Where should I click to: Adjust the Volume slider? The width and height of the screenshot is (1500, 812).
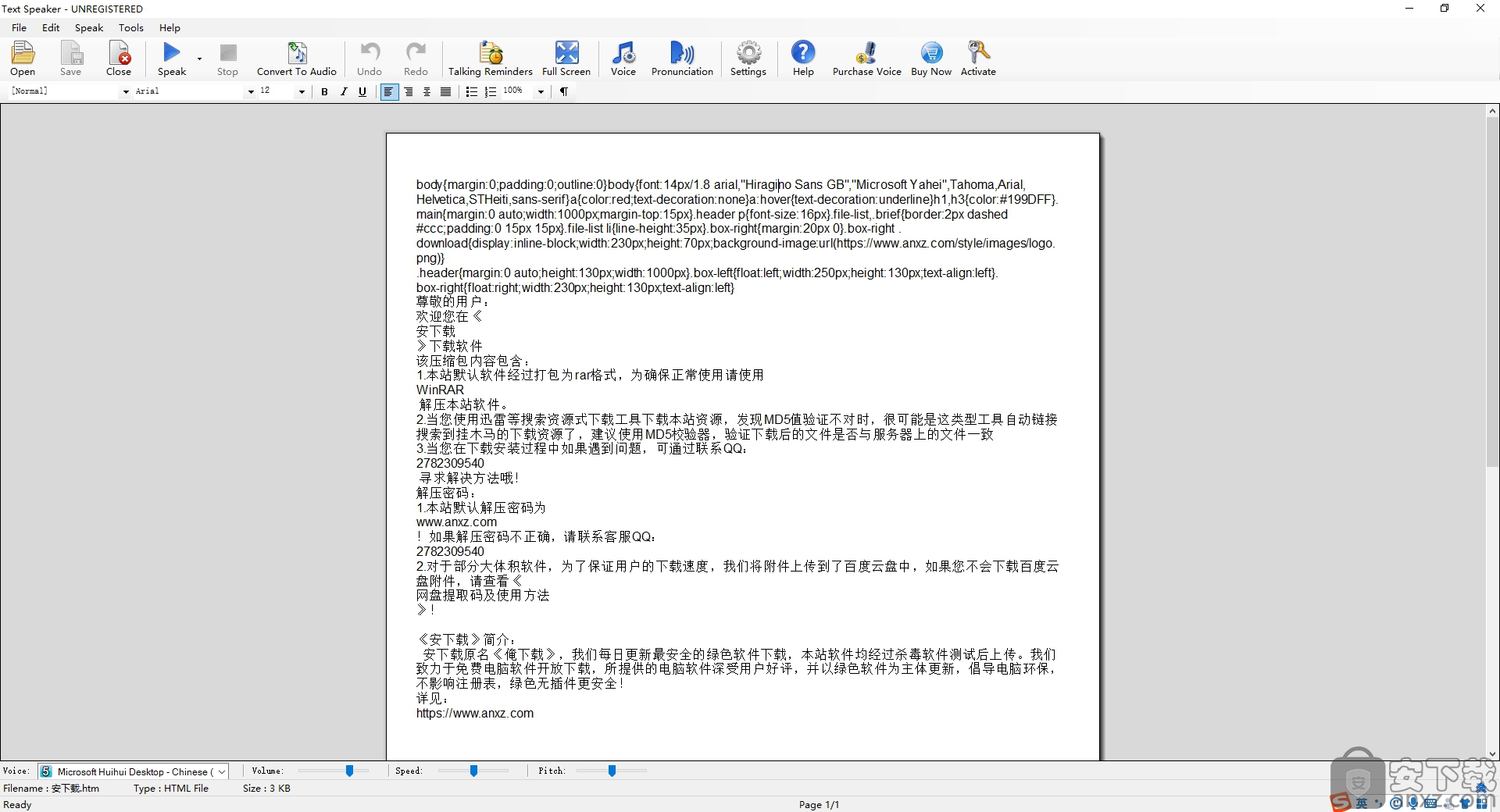pos(349,771)
